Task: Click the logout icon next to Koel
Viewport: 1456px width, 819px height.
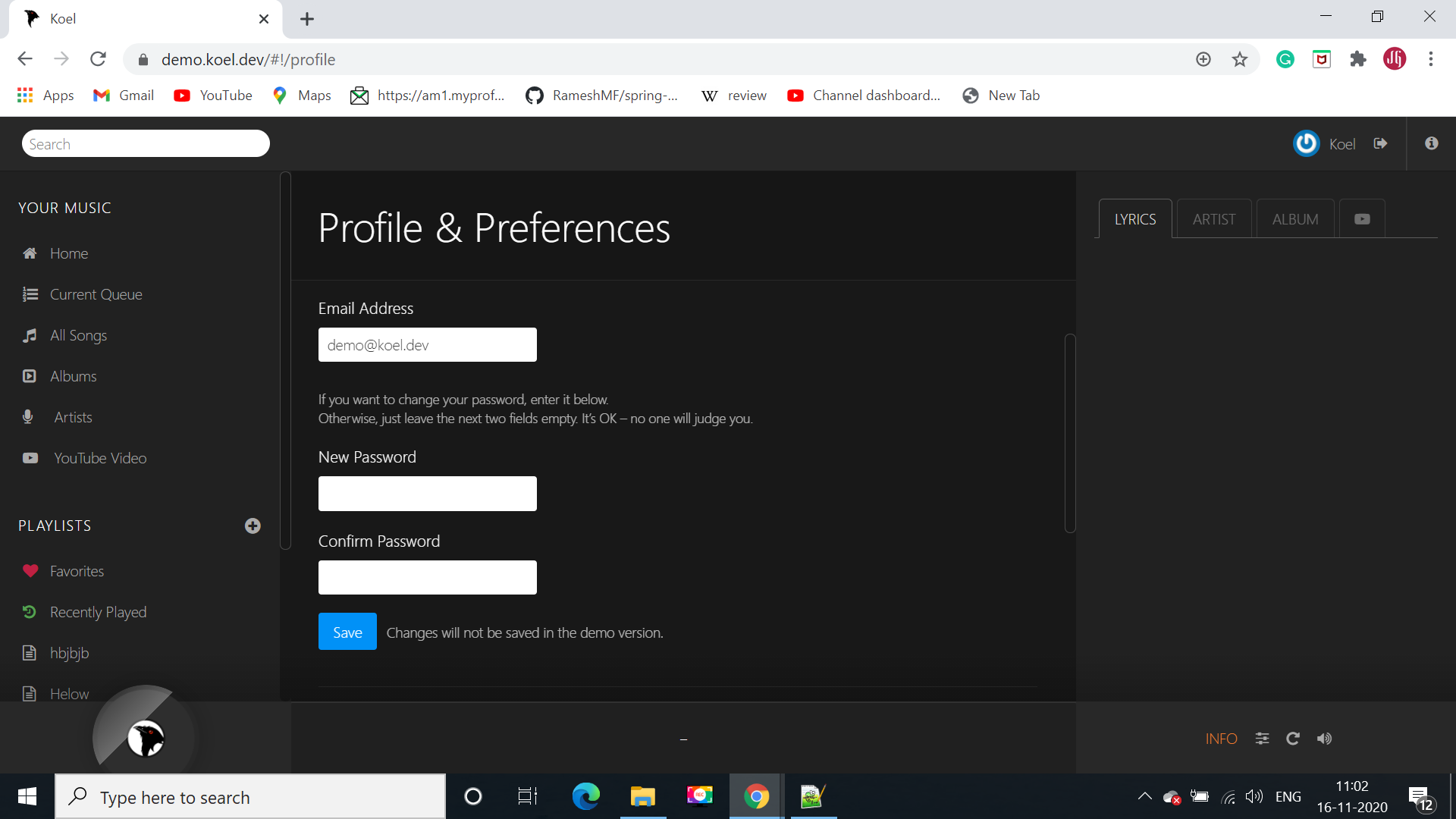Action: coord(1380,143)
